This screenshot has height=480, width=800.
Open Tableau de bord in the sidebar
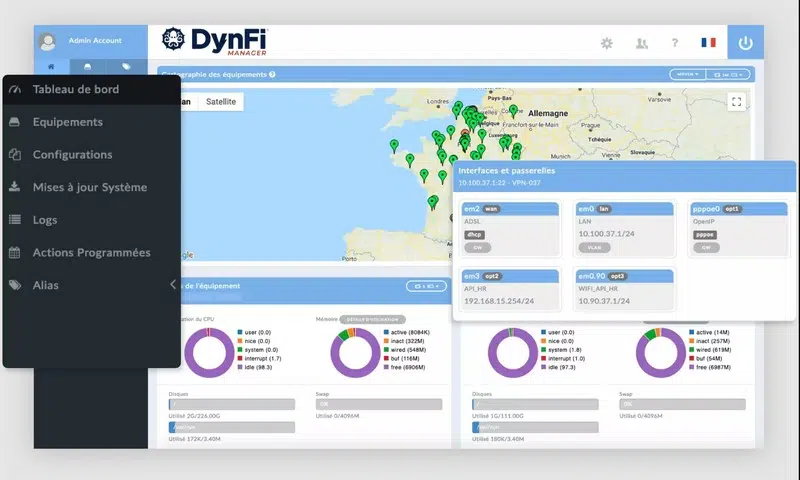[x=76, y=90]
